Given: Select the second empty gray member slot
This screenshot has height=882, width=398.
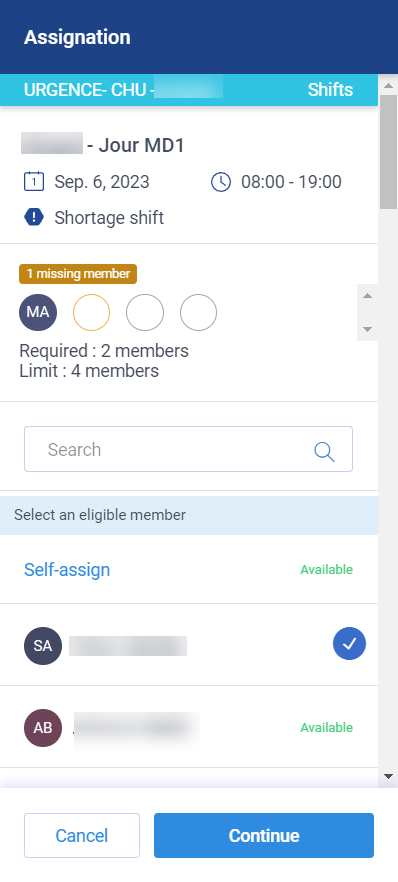Looking at the screenshot, I should coord(145,312).
